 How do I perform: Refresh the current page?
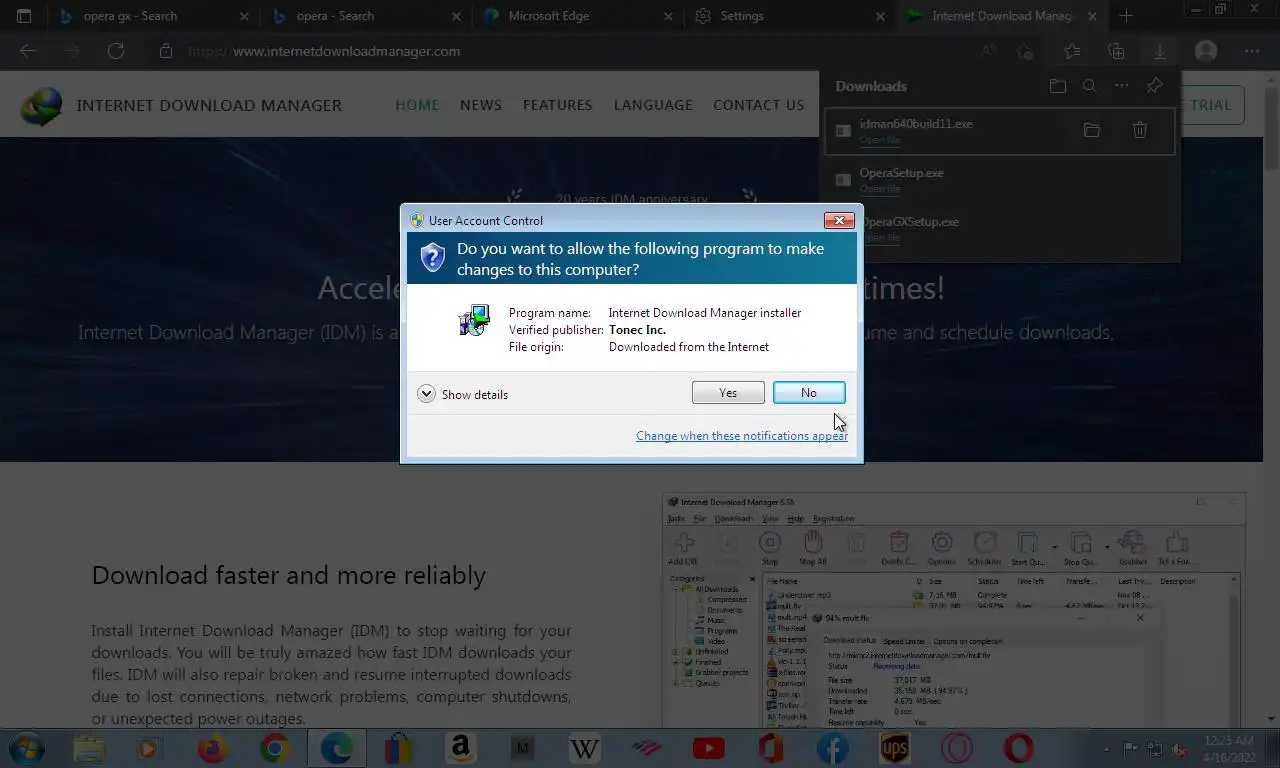(x=116, y=51)
